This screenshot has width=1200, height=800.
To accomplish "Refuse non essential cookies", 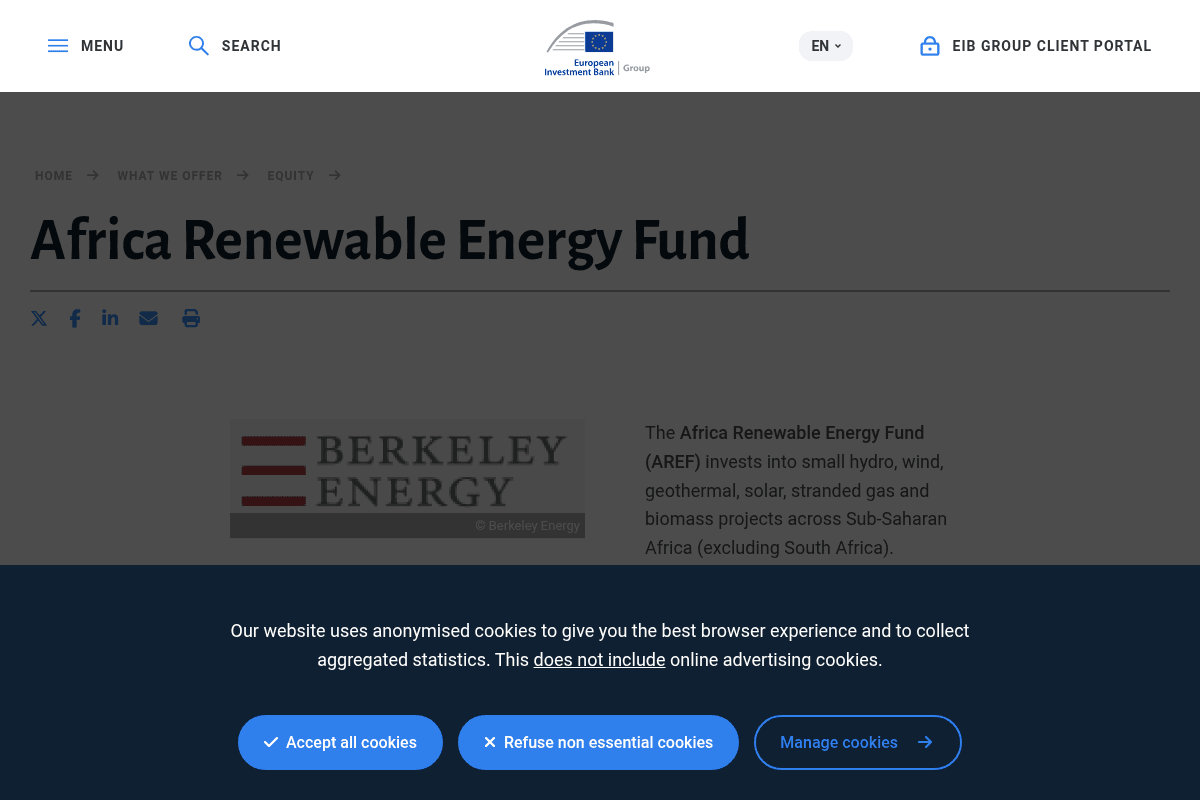I will 598,742.
